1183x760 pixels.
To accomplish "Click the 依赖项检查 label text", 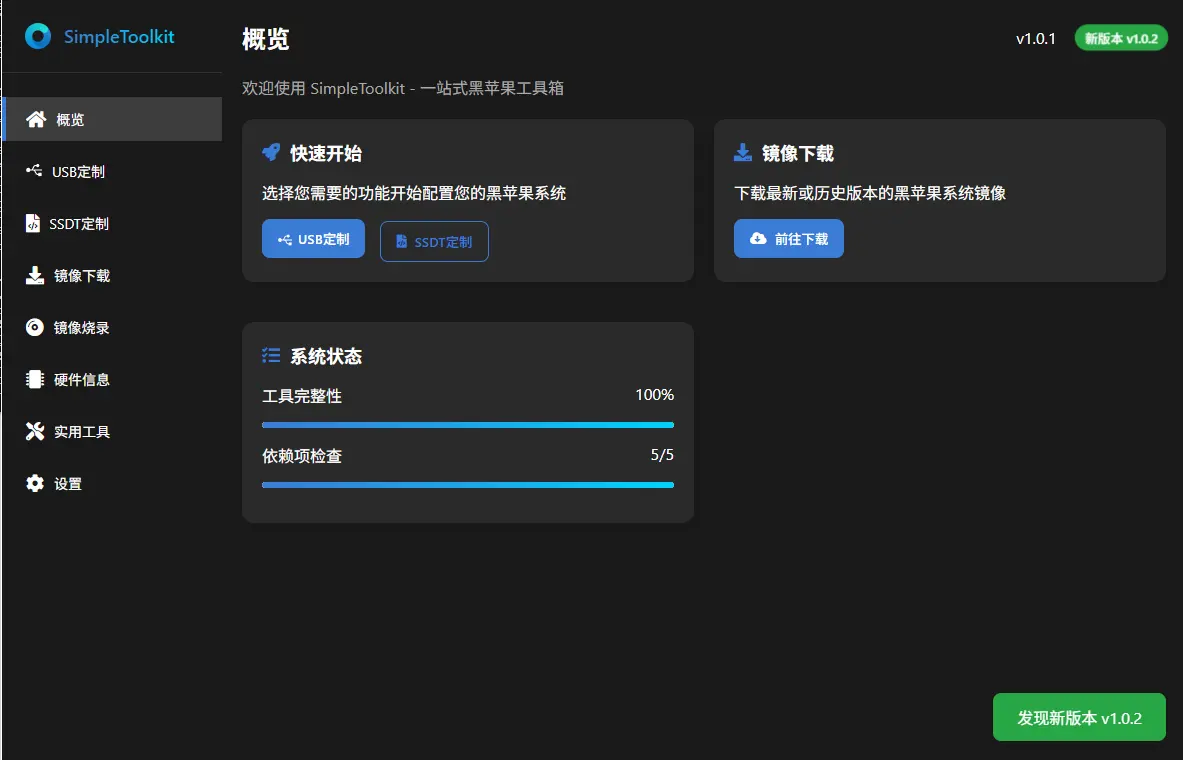I will 302,456.
